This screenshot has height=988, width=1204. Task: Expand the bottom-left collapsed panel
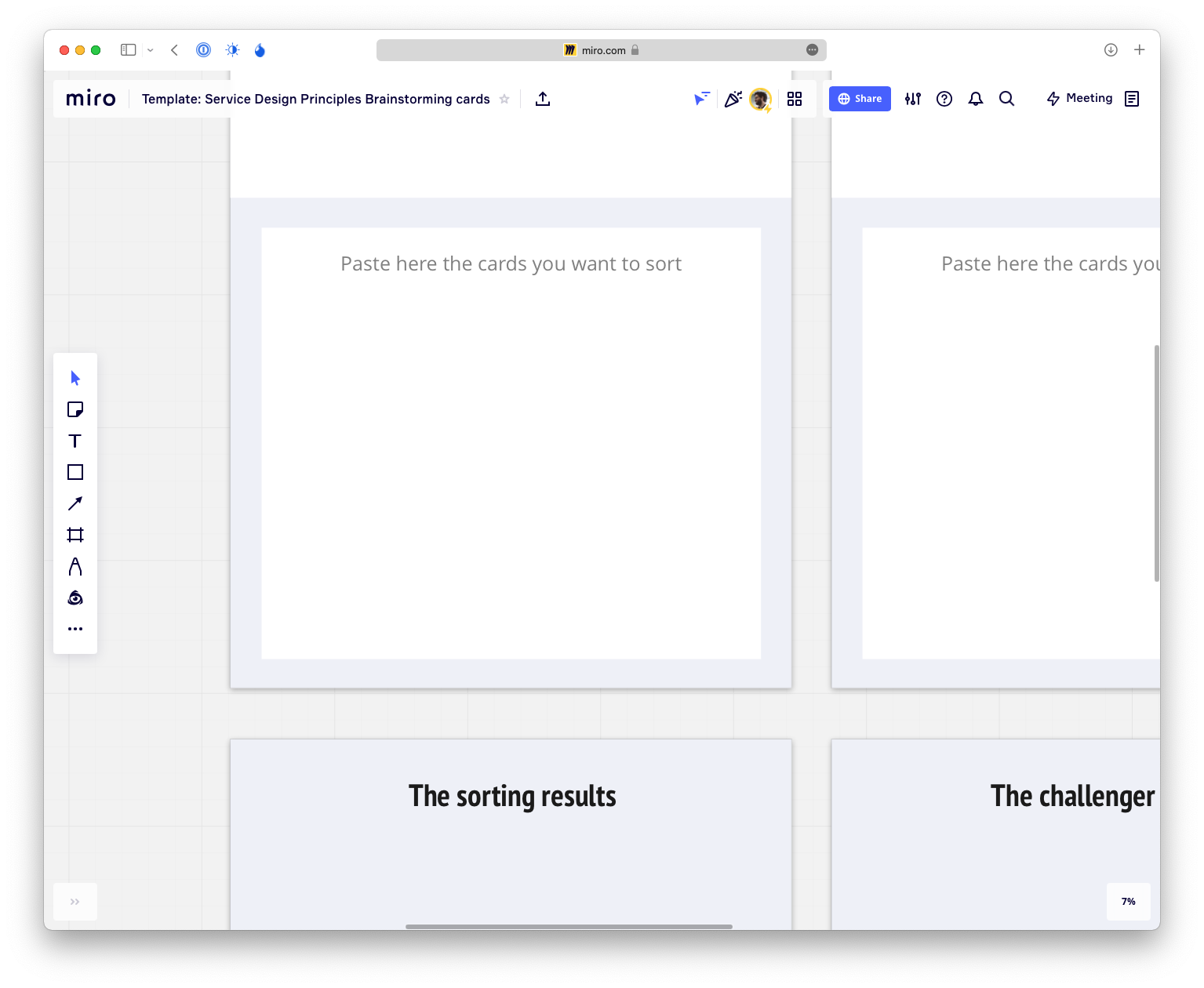tap(75, 902)
